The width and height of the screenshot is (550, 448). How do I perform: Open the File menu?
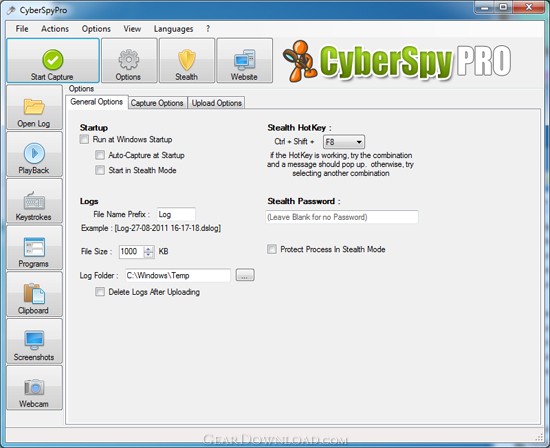coord(22,29)
